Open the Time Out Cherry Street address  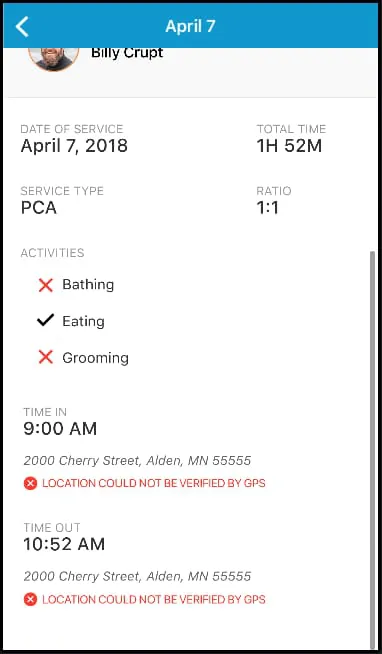point(137,576)
